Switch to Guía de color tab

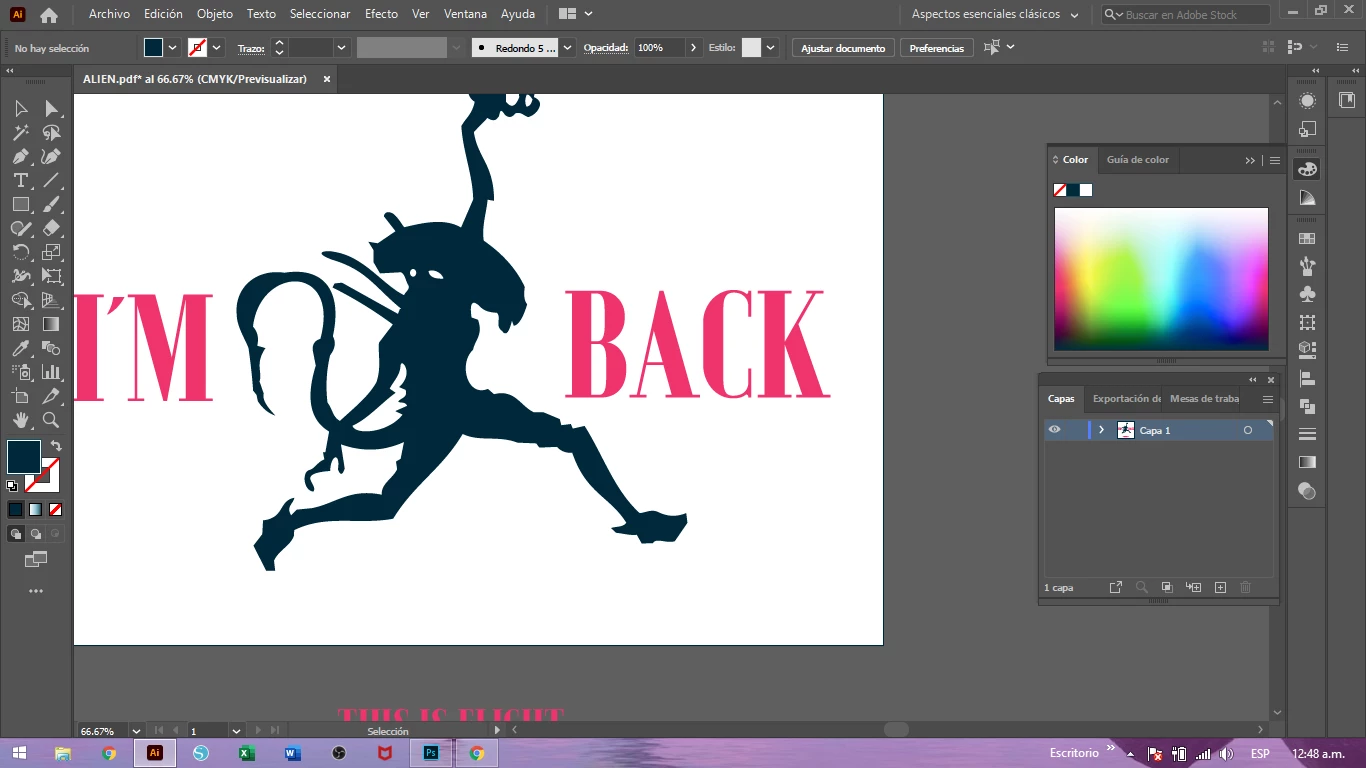(1137, 160)
